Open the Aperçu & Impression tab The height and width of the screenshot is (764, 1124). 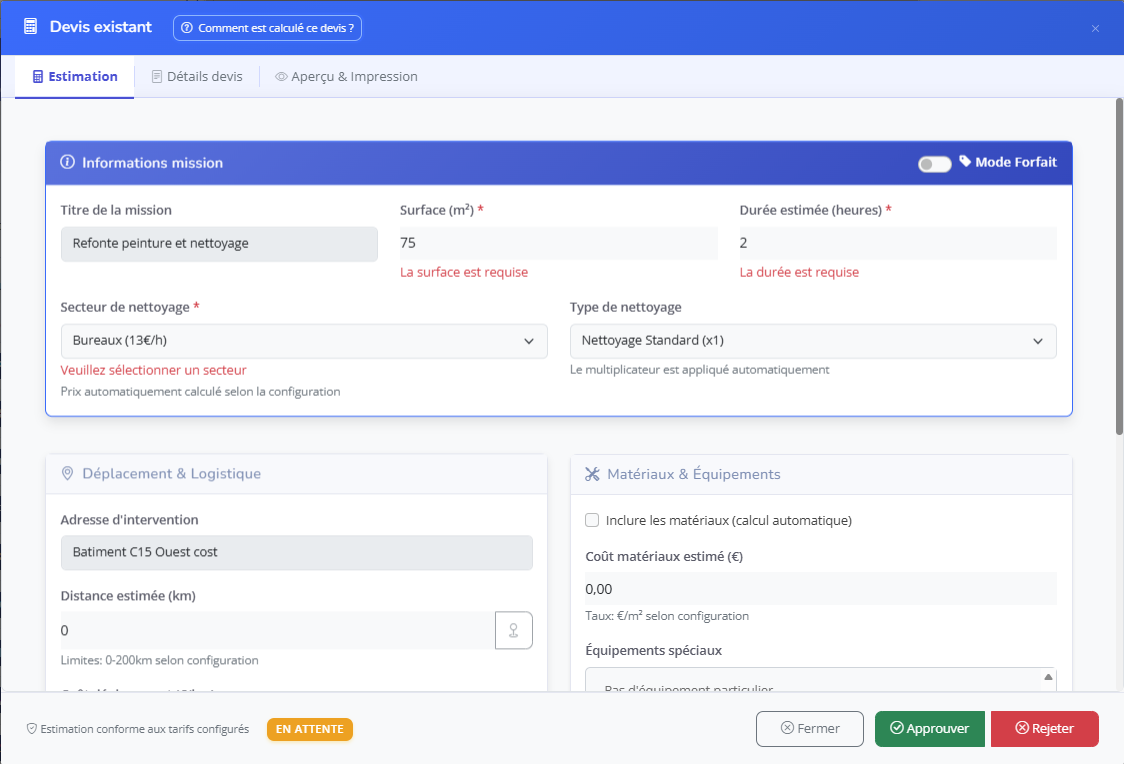pyautogui.click(x=346, y=77)
